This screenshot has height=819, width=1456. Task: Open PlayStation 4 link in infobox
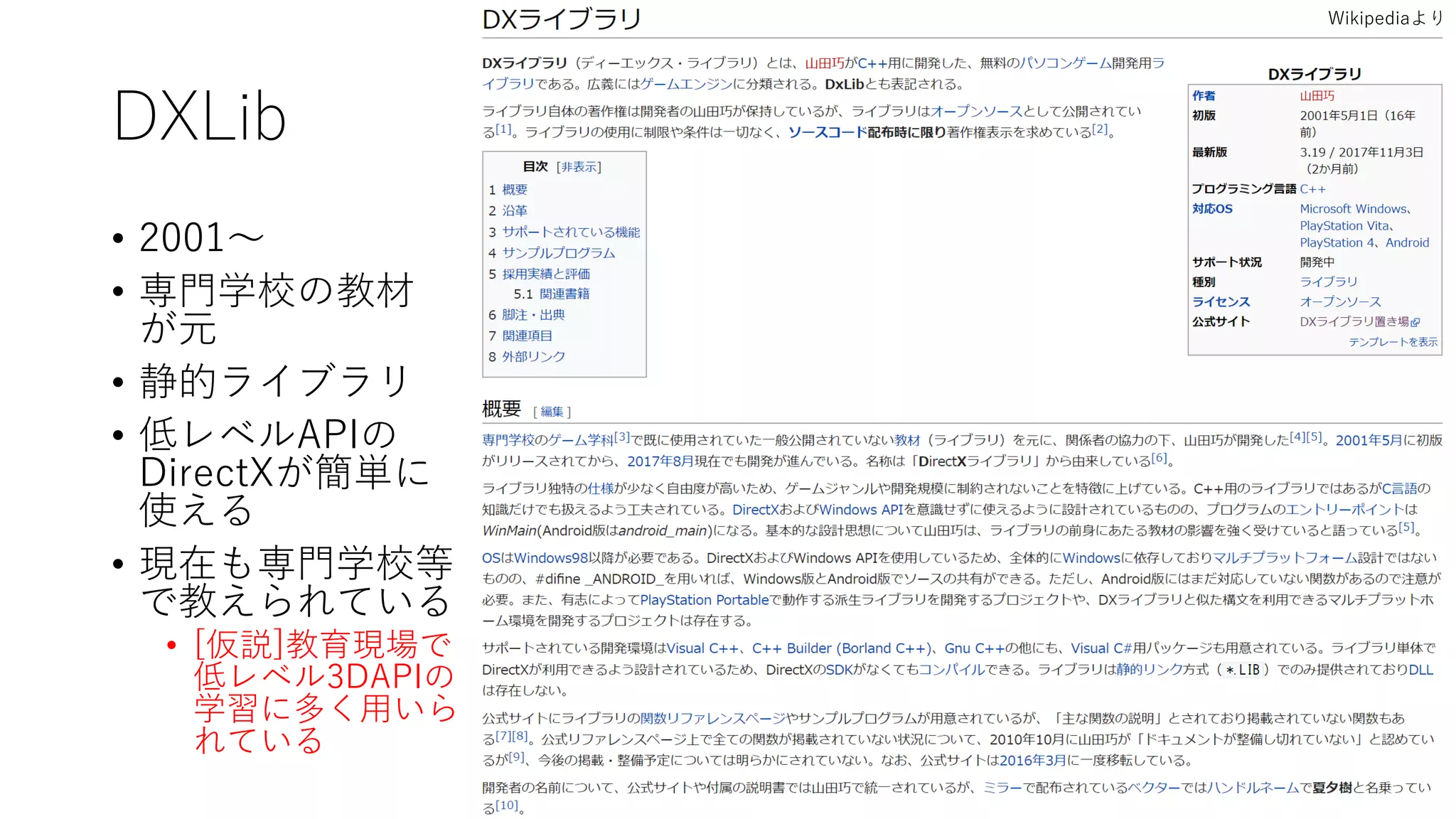point(1337,242)
